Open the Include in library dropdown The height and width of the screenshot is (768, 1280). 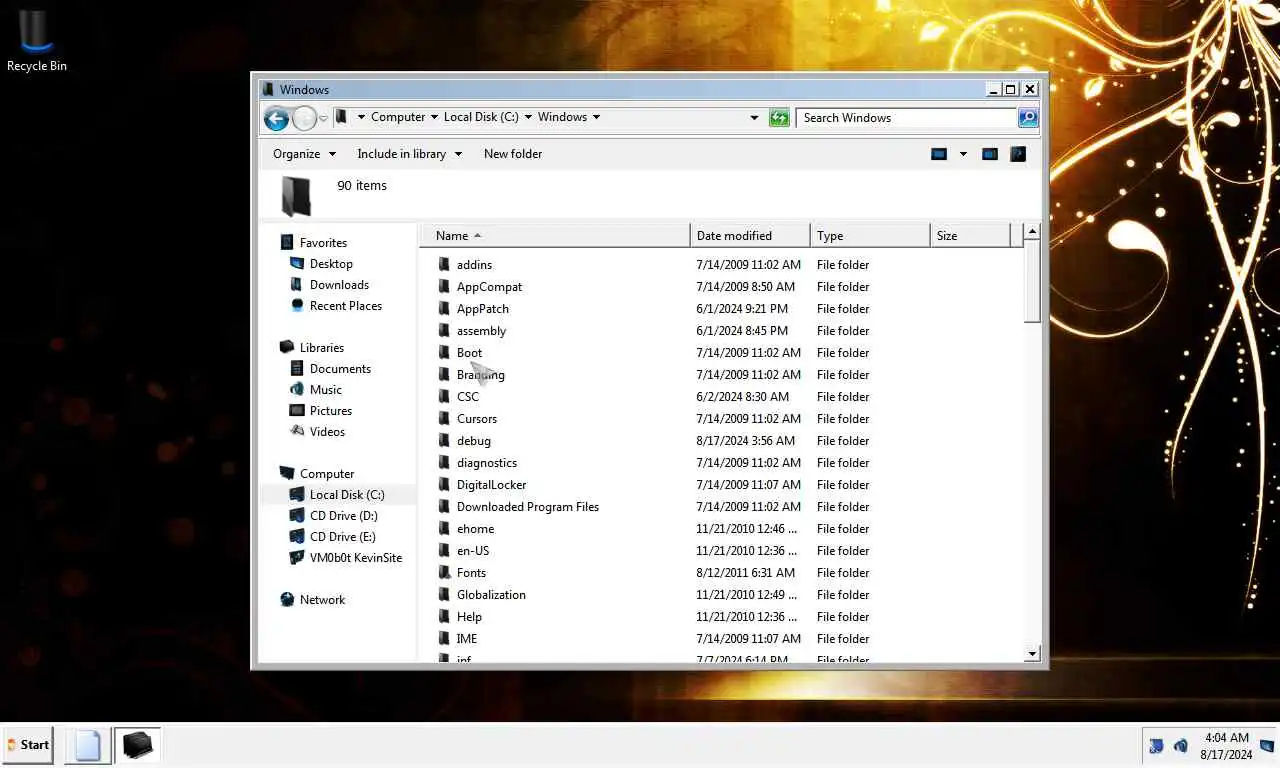pos(409,154)
